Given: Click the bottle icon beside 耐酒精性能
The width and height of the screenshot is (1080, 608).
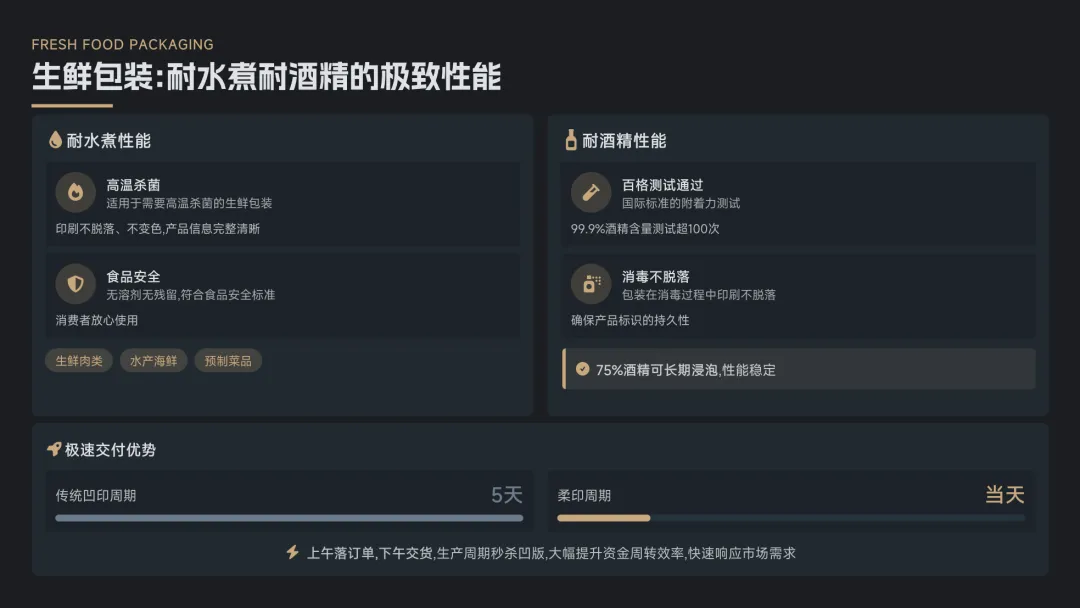Looking at the screenshot, I should point(570,140).
